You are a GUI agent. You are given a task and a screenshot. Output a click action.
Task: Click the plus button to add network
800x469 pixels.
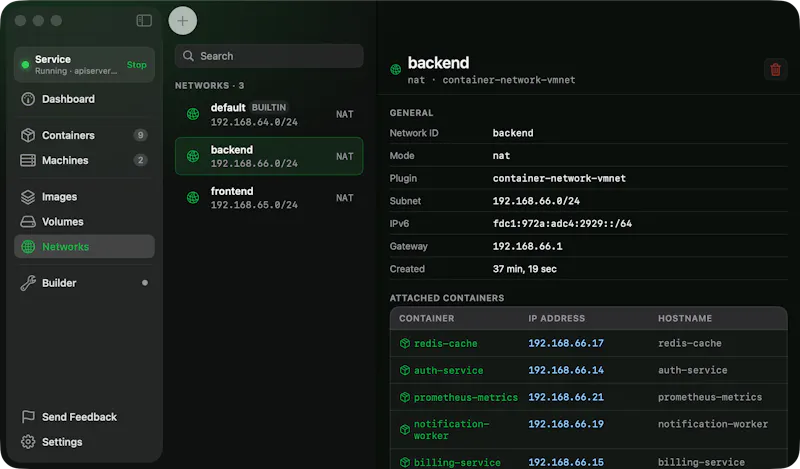pyautogui.click(x=183, y=21)
